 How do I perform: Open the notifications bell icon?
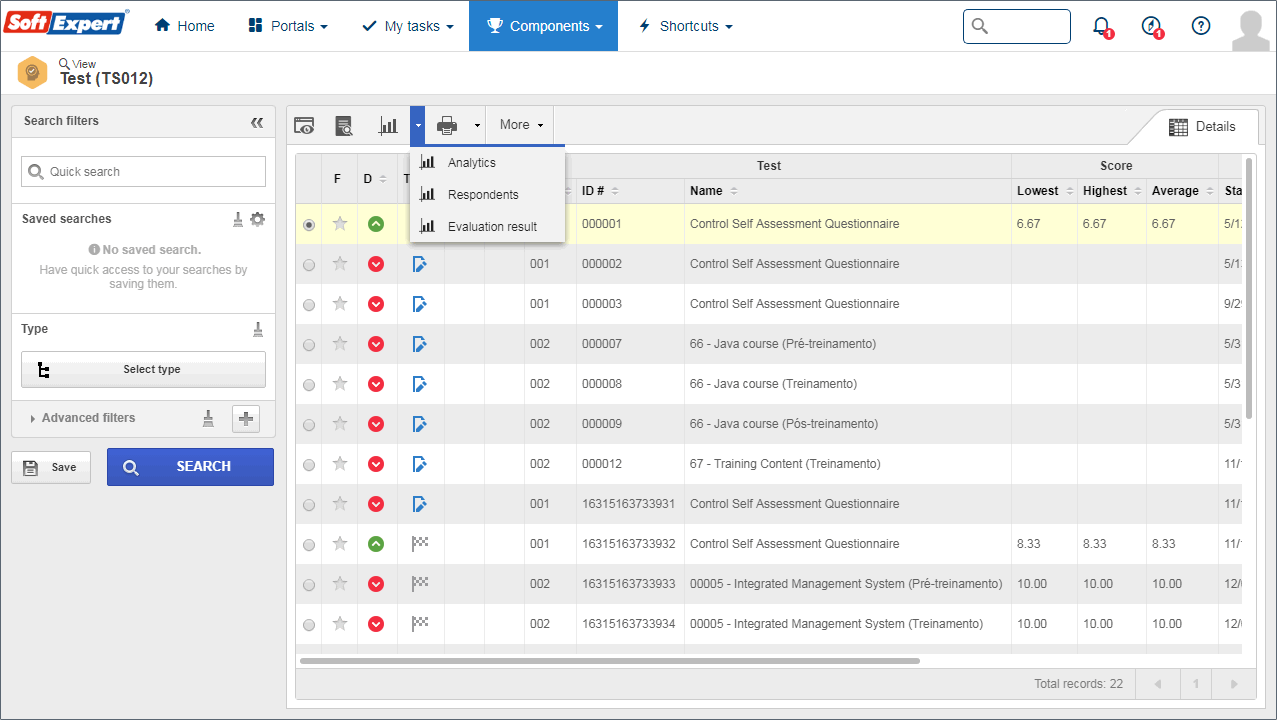coord(1101,26)
